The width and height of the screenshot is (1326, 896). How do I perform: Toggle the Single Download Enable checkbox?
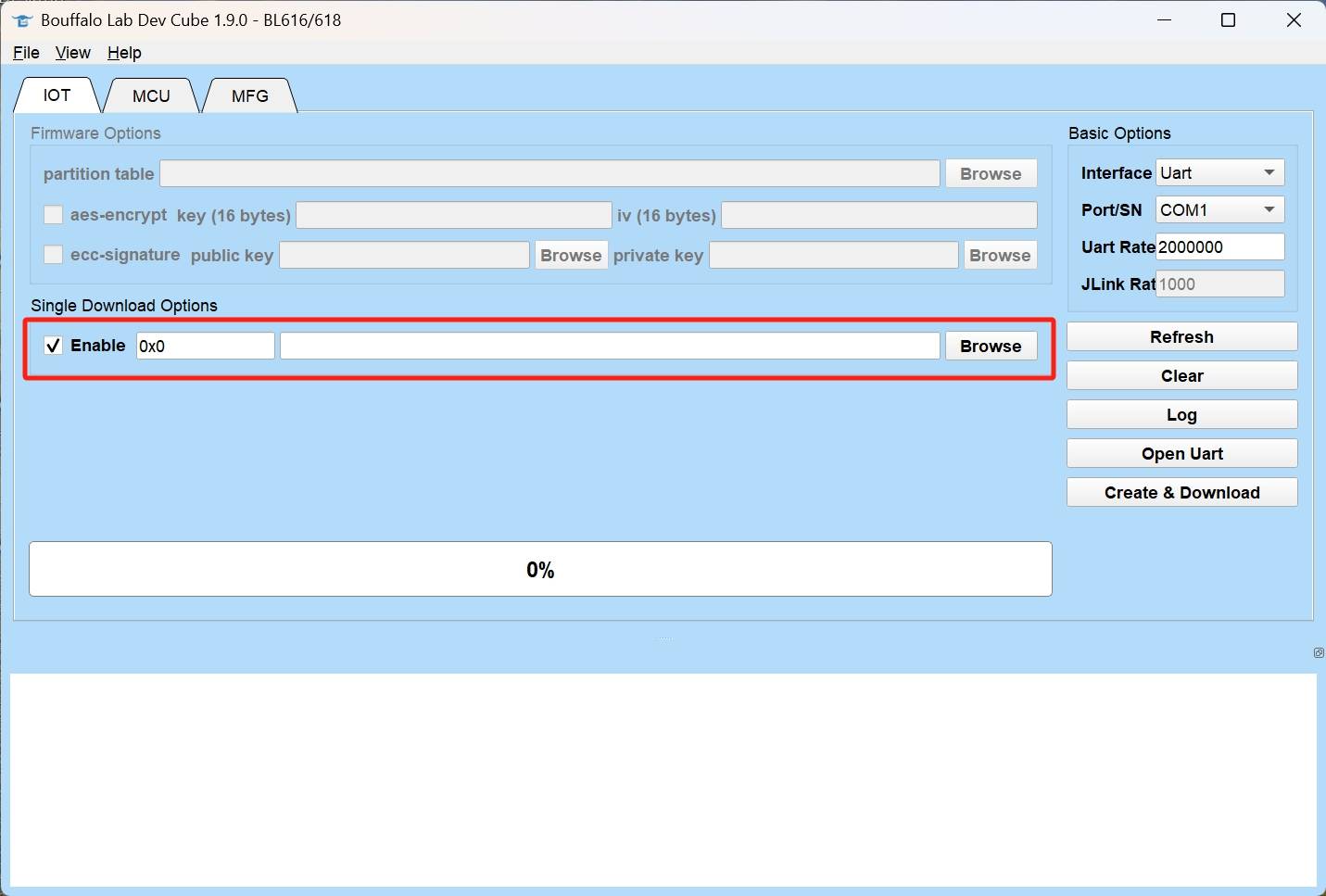[x=54, y=346]
